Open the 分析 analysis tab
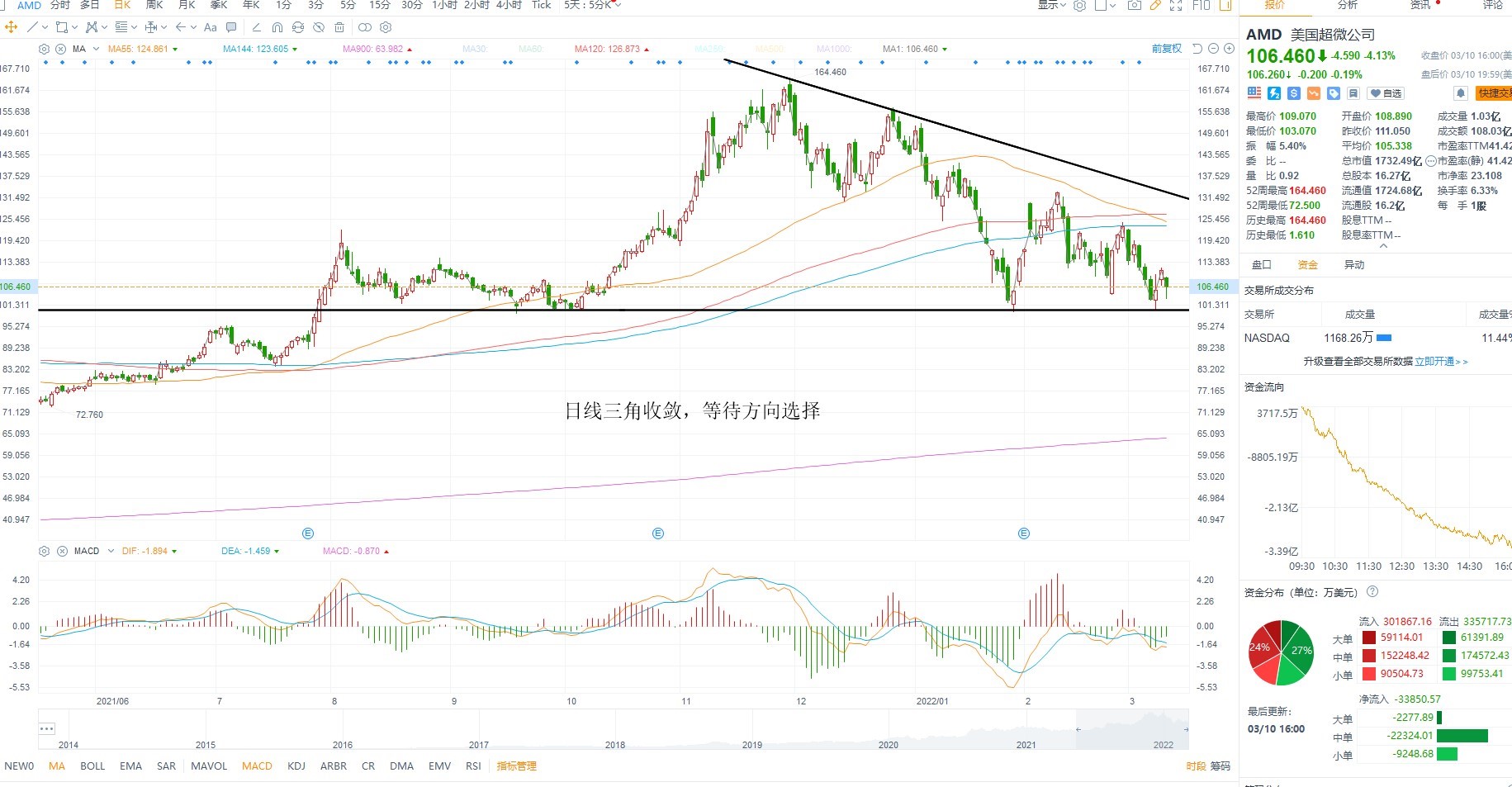This screenshot has height=787, width=1512. [1348, 5]
